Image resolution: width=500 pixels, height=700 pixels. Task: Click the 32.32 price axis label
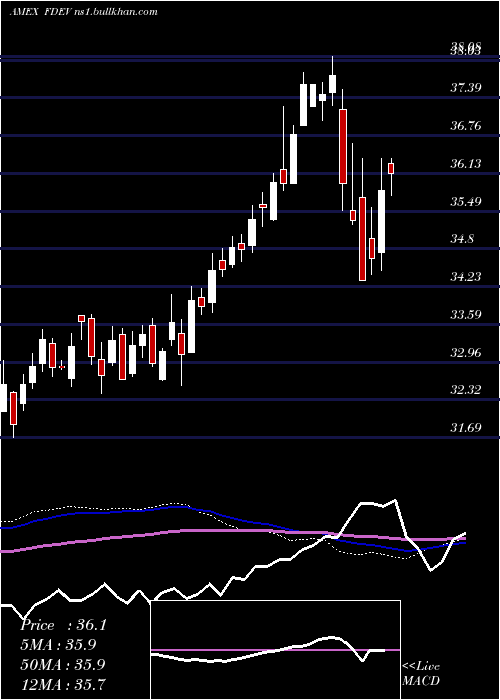466,391
